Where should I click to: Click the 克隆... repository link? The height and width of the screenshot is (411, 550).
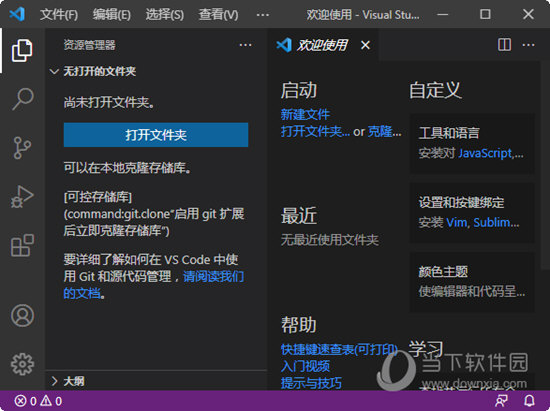pos(384,132)
